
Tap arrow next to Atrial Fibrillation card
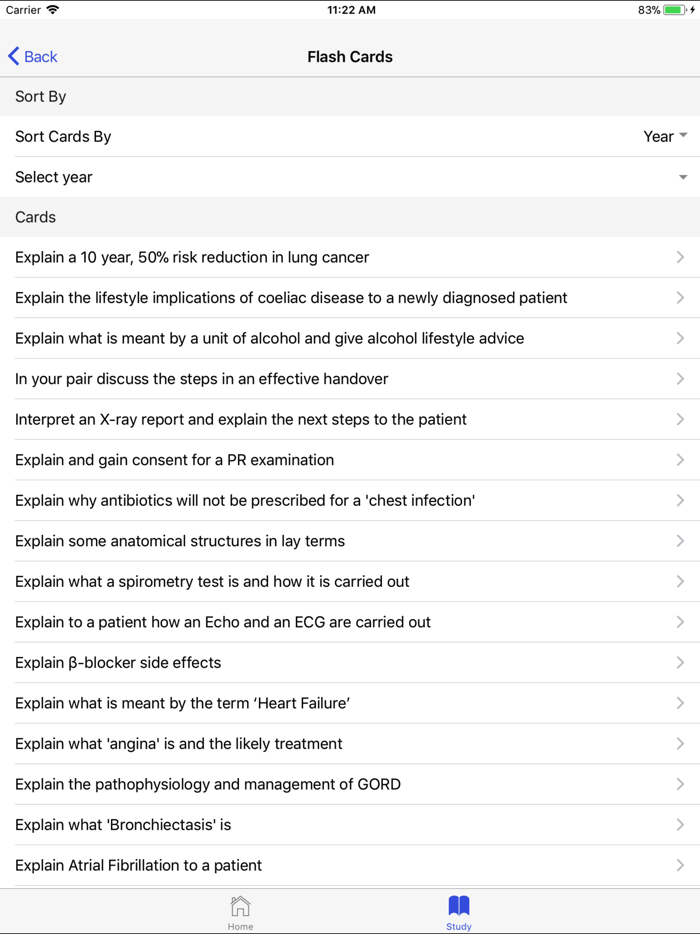(x=680, y=865)
